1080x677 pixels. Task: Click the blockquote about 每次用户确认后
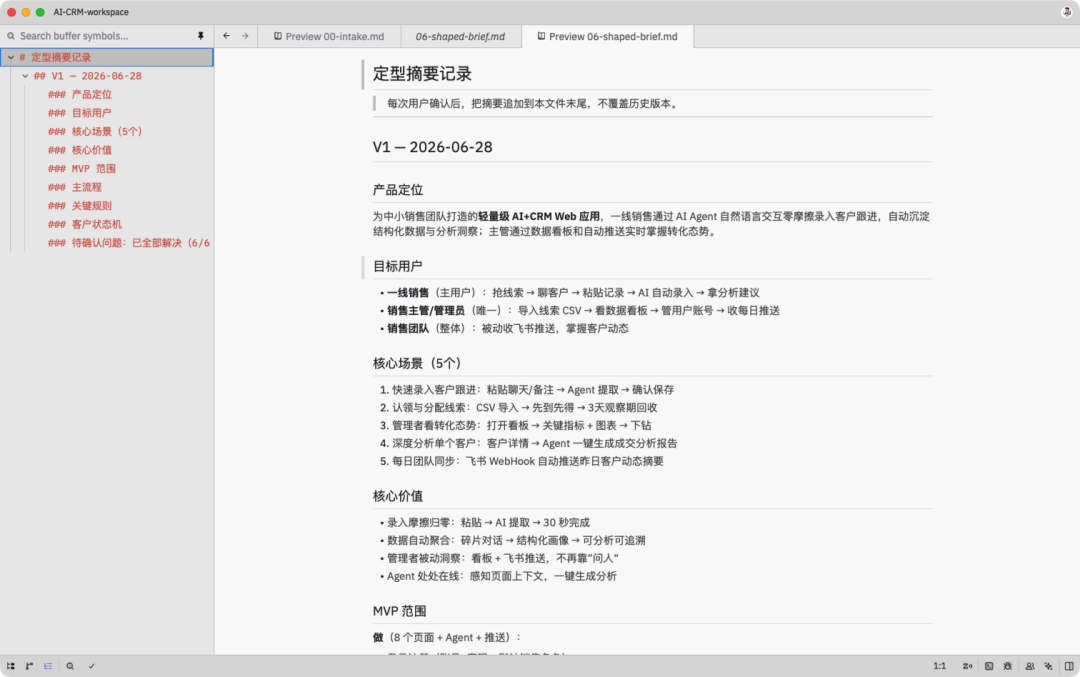point(533,104)
